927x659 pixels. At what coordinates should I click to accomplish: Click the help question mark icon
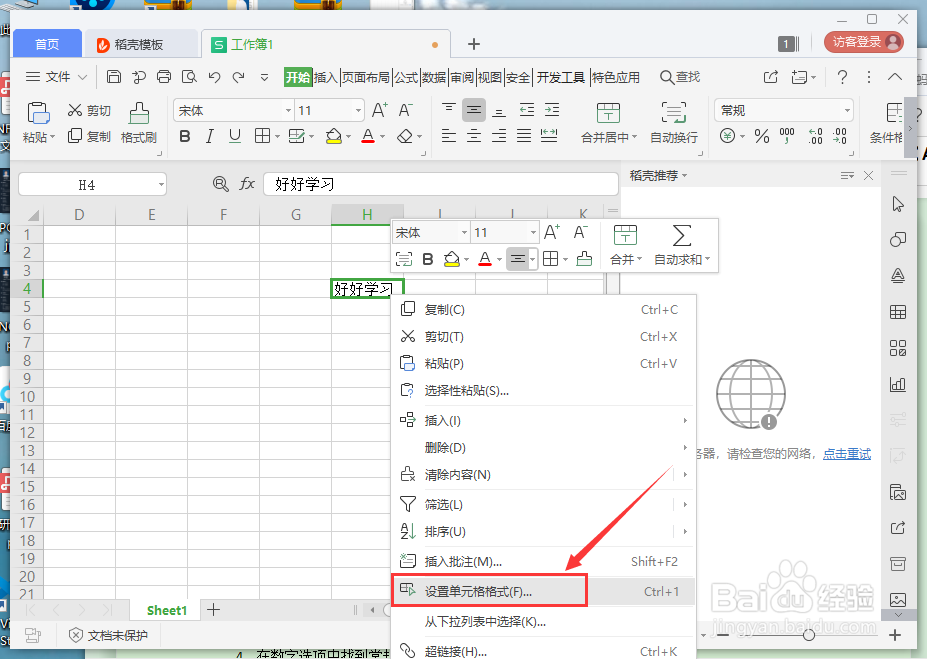click(x=842, y=77)
